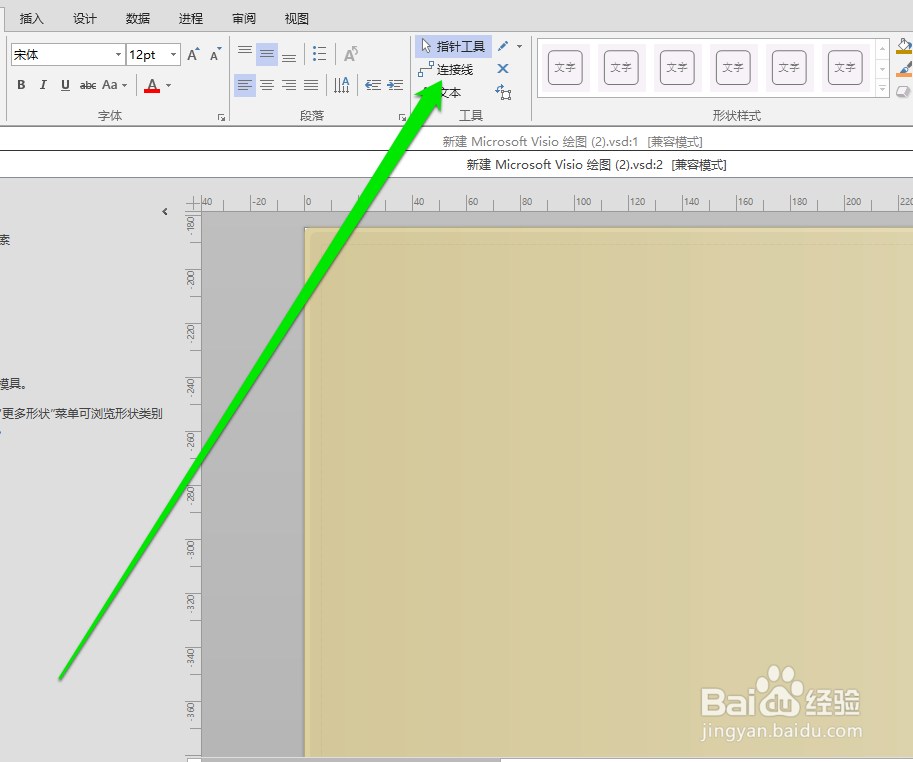Launch the Font (字体) dialog
The image size is (913, 762).
(221, 118)
